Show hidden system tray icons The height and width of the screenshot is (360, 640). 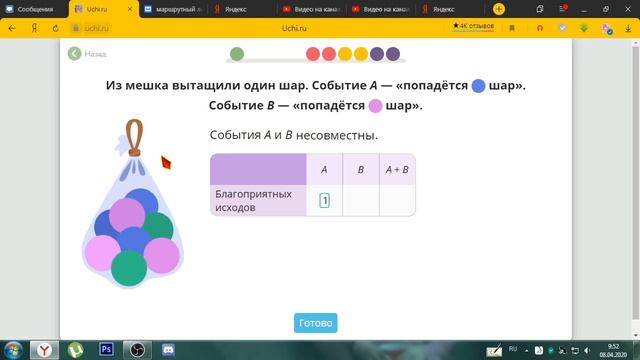click(527, 351)
